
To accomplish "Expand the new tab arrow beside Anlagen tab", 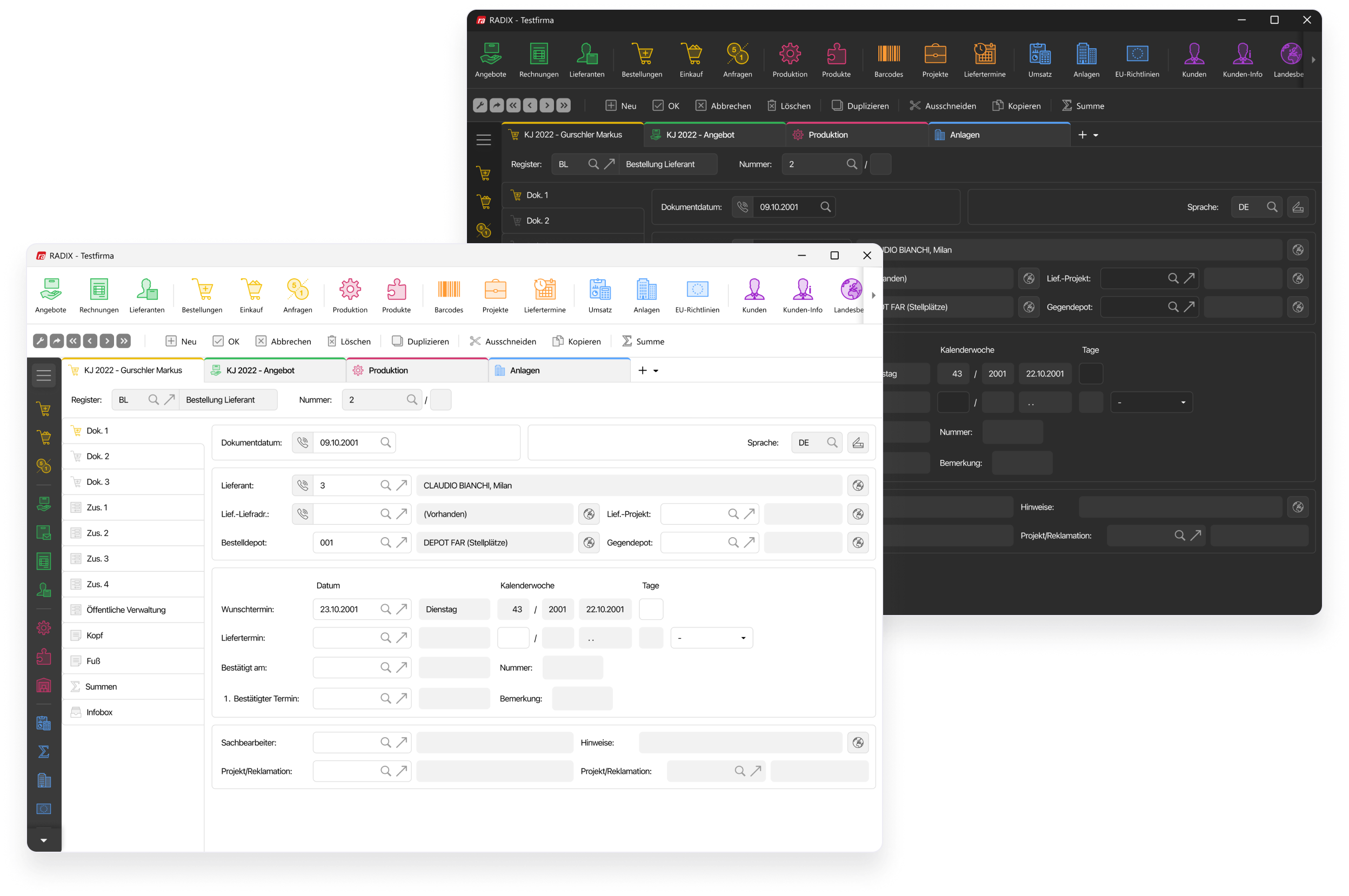I will pos(656,371).
